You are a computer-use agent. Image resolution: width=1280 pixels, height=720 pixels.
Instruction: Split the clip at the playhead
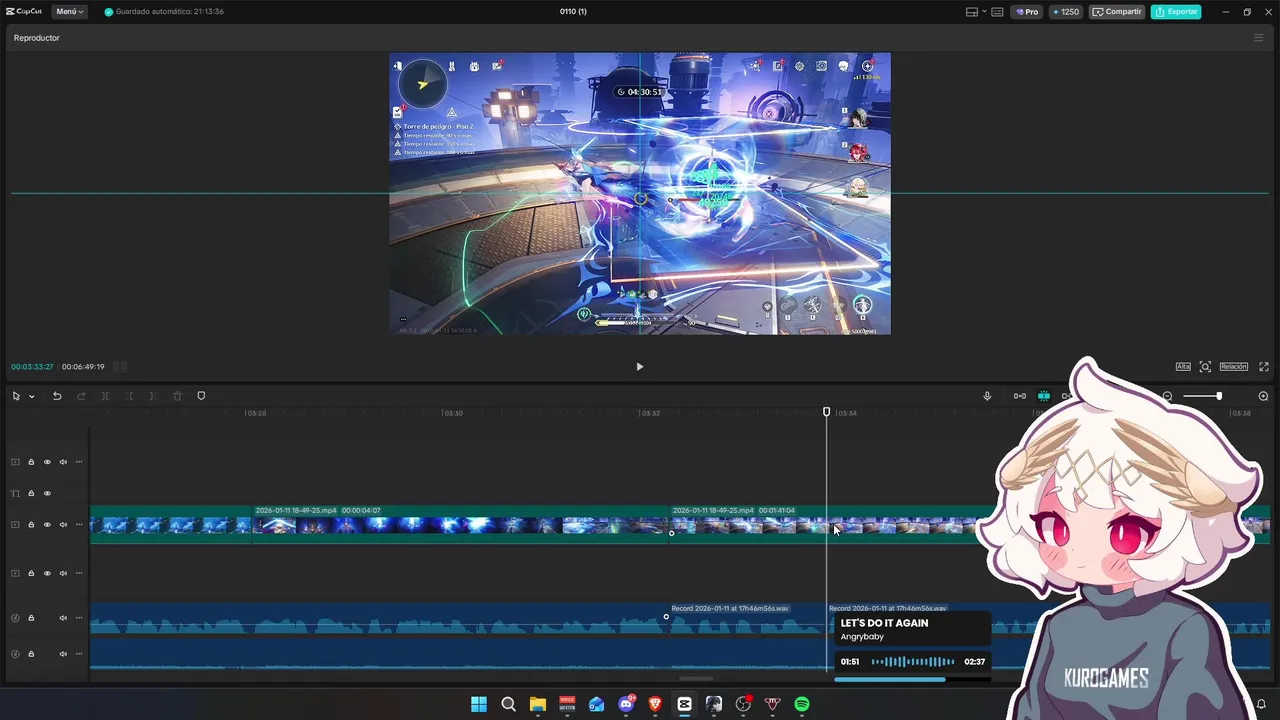point(105,396)
